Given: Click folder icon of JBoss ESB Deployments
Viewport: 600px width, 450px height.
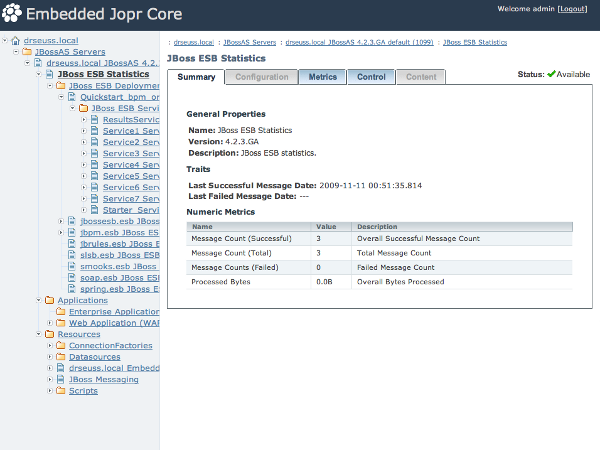Looking at the screenshot, I should click(61, 86).
